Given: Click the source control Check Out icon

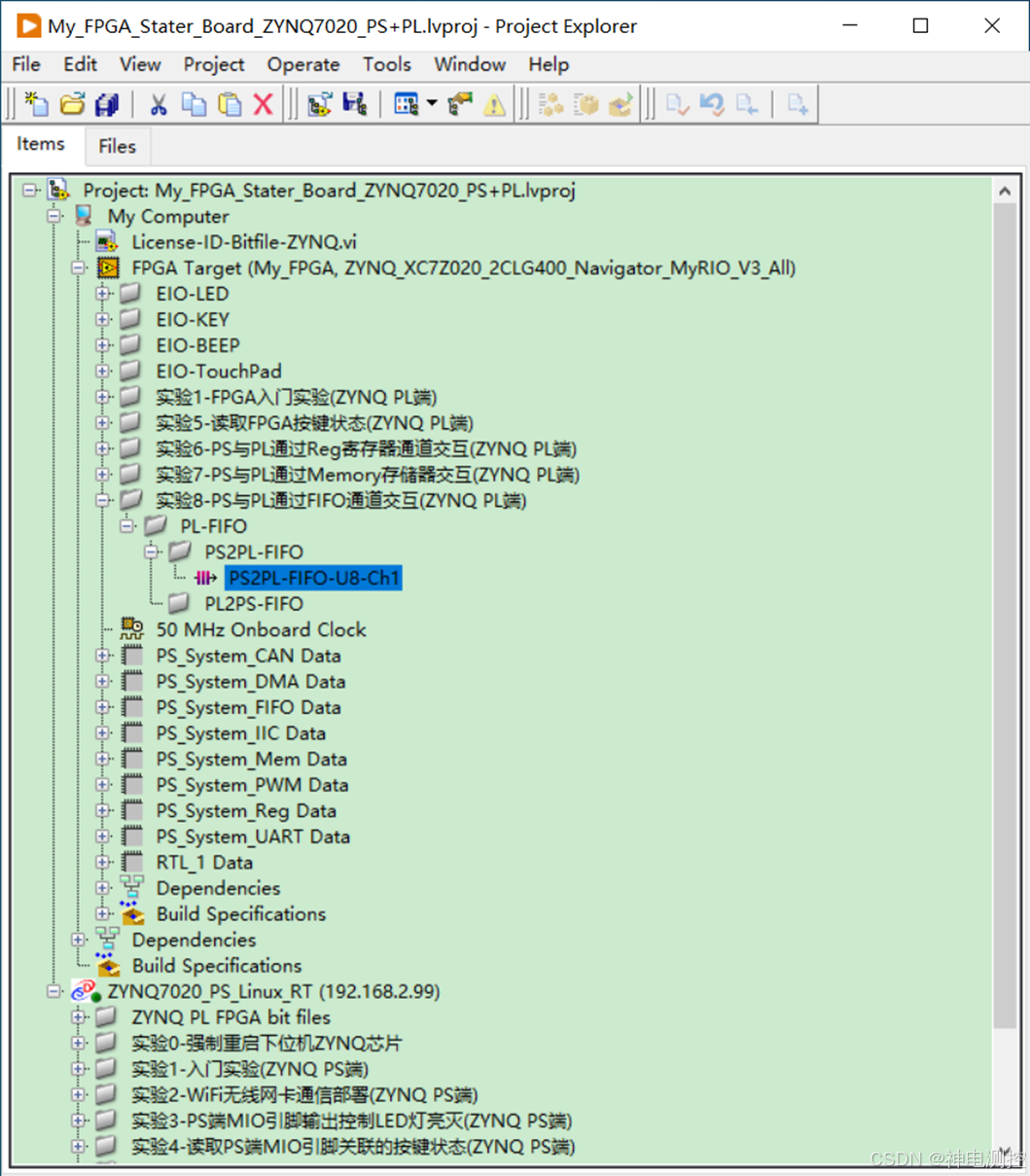Looking at the screenshot, I should pyautogui.click(x=747, y=104).
